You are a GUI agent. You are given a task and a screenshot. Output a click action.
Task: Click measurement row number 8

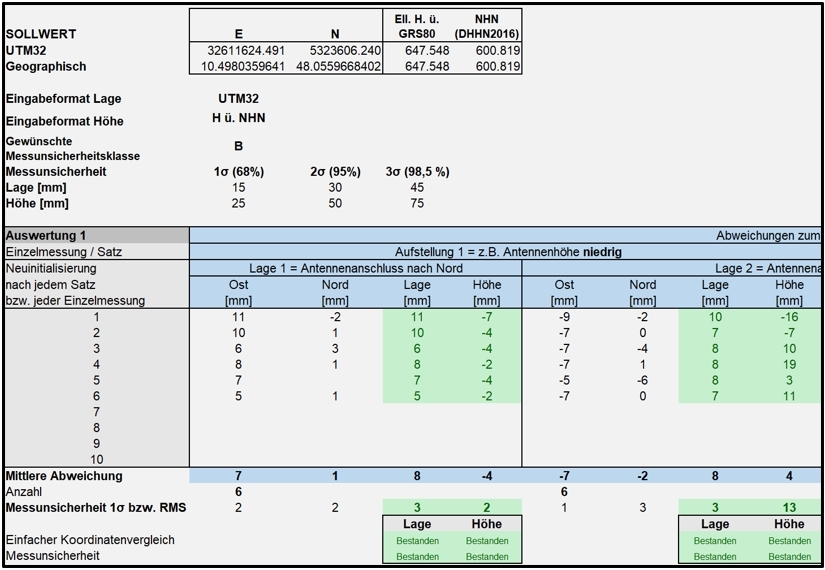tap(97, 428)
